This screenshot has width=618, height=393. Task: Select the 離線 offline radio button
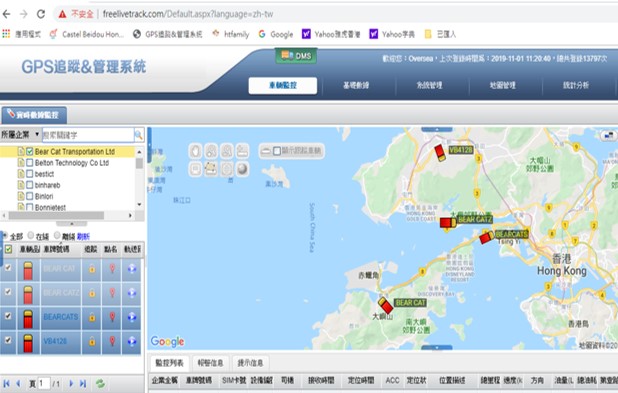pyautogui.click(x=57, y=236)
